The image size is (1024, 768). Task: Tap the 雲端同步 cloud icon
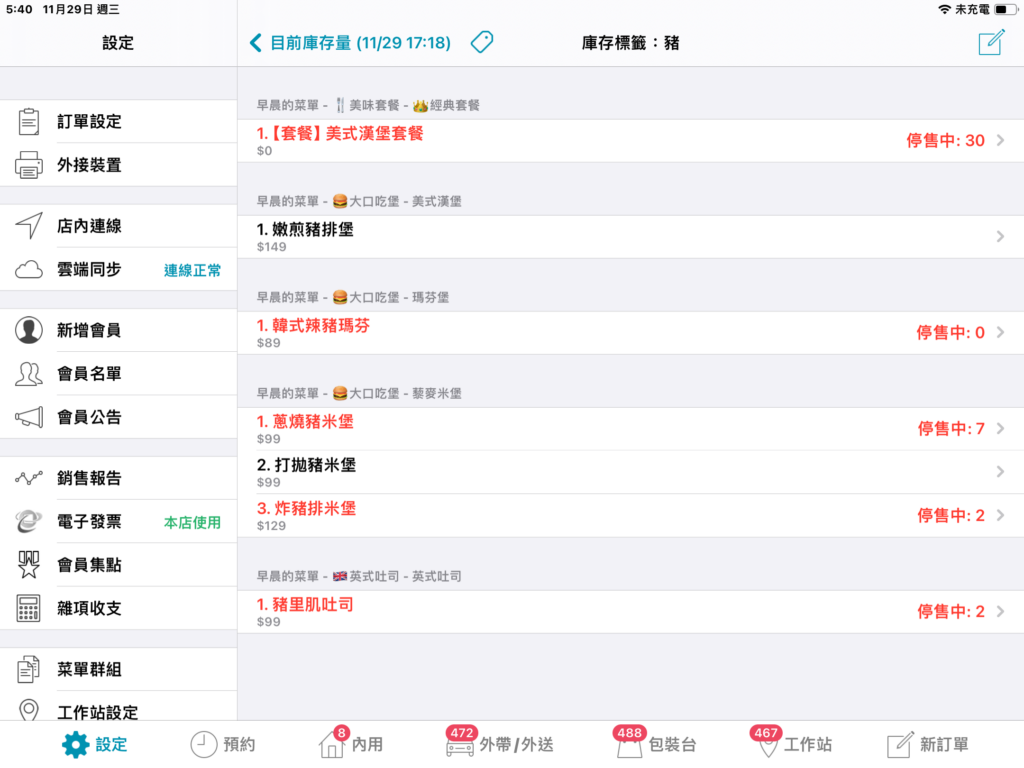(29, 269)
